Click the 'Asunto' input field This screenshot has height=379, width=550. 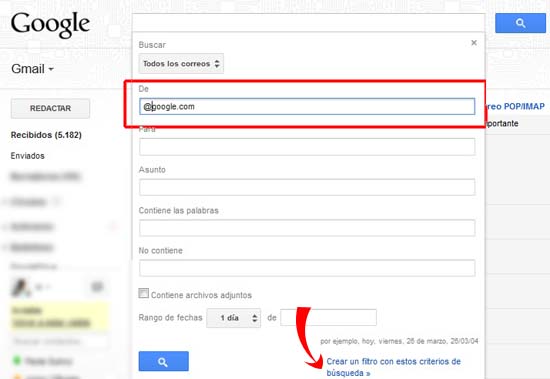[x=307, y=187]
